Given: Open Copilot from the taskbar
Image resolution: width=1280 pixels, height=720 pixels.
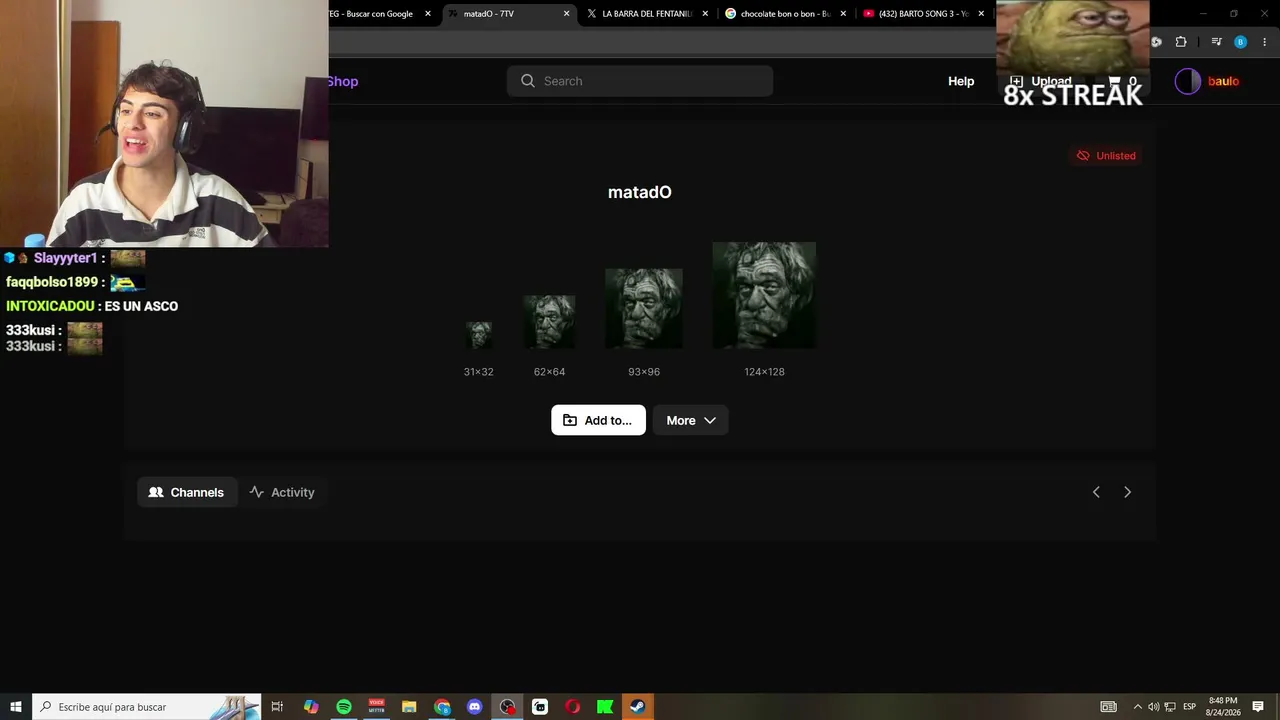Looking at the screenshot, I should 311,707.
